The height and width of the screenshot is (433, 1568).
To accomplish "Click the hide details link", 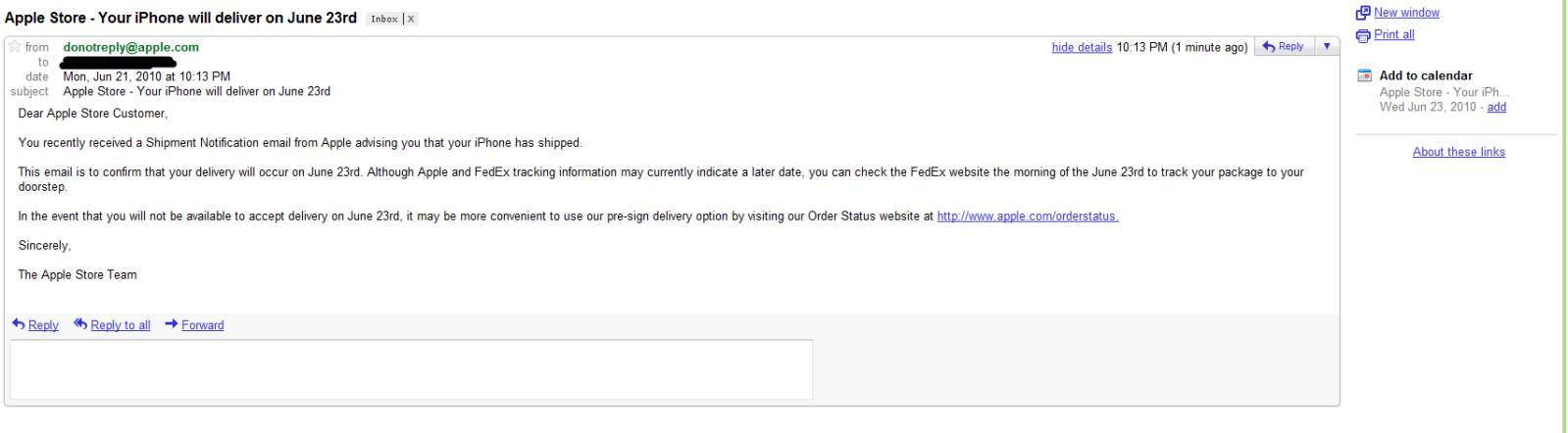I will [x=1082, y=47].
